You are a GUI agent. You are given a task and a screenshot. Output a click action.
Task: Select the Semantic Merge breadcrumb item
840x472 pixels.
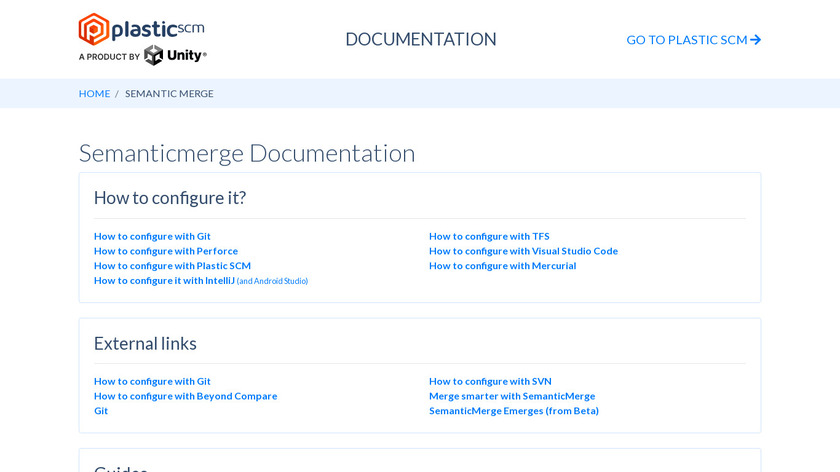169,93
